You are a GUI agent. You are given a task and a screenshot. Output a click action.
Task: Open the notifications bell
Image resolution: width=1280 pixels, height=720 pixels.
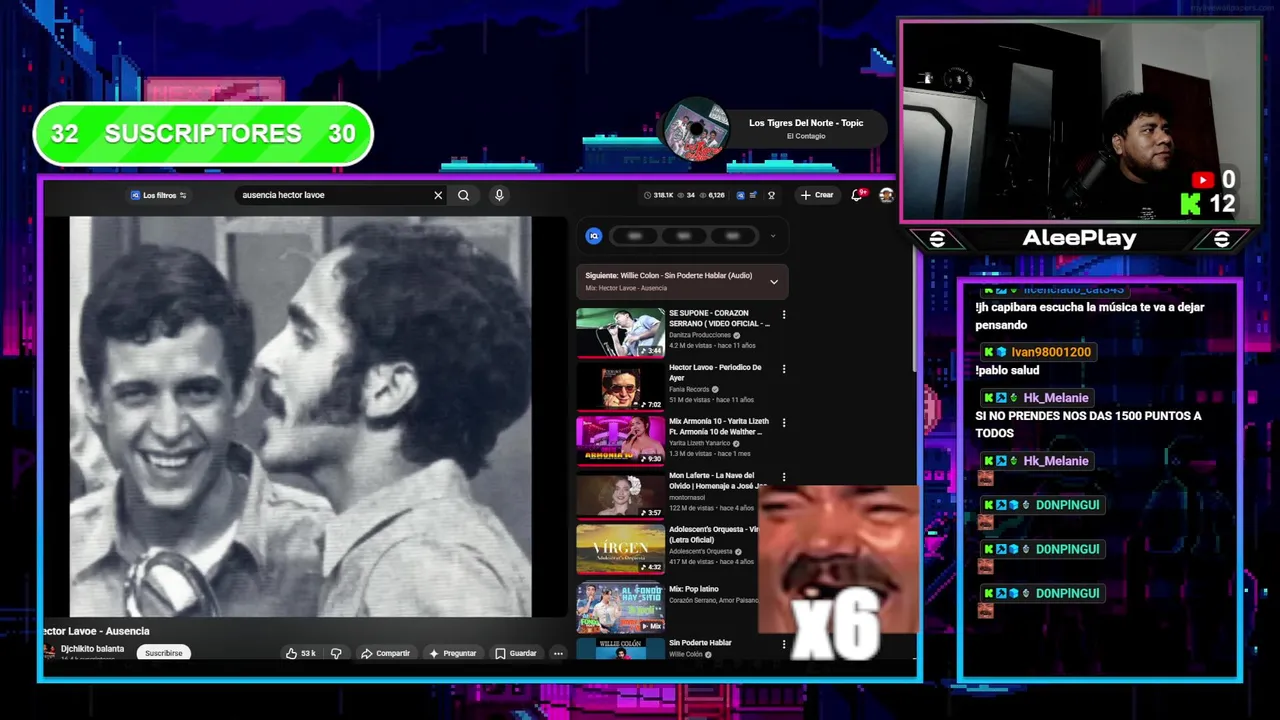[857, 195]
